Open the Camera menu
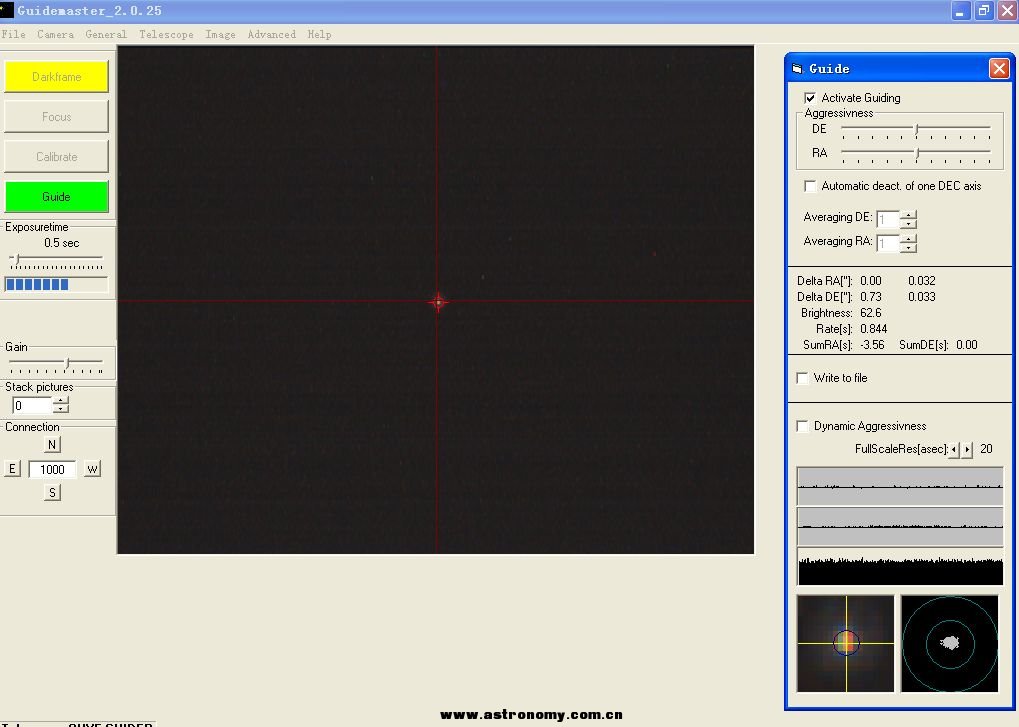The width and height of the screenshot is (1019, 727). click(55, 34)
